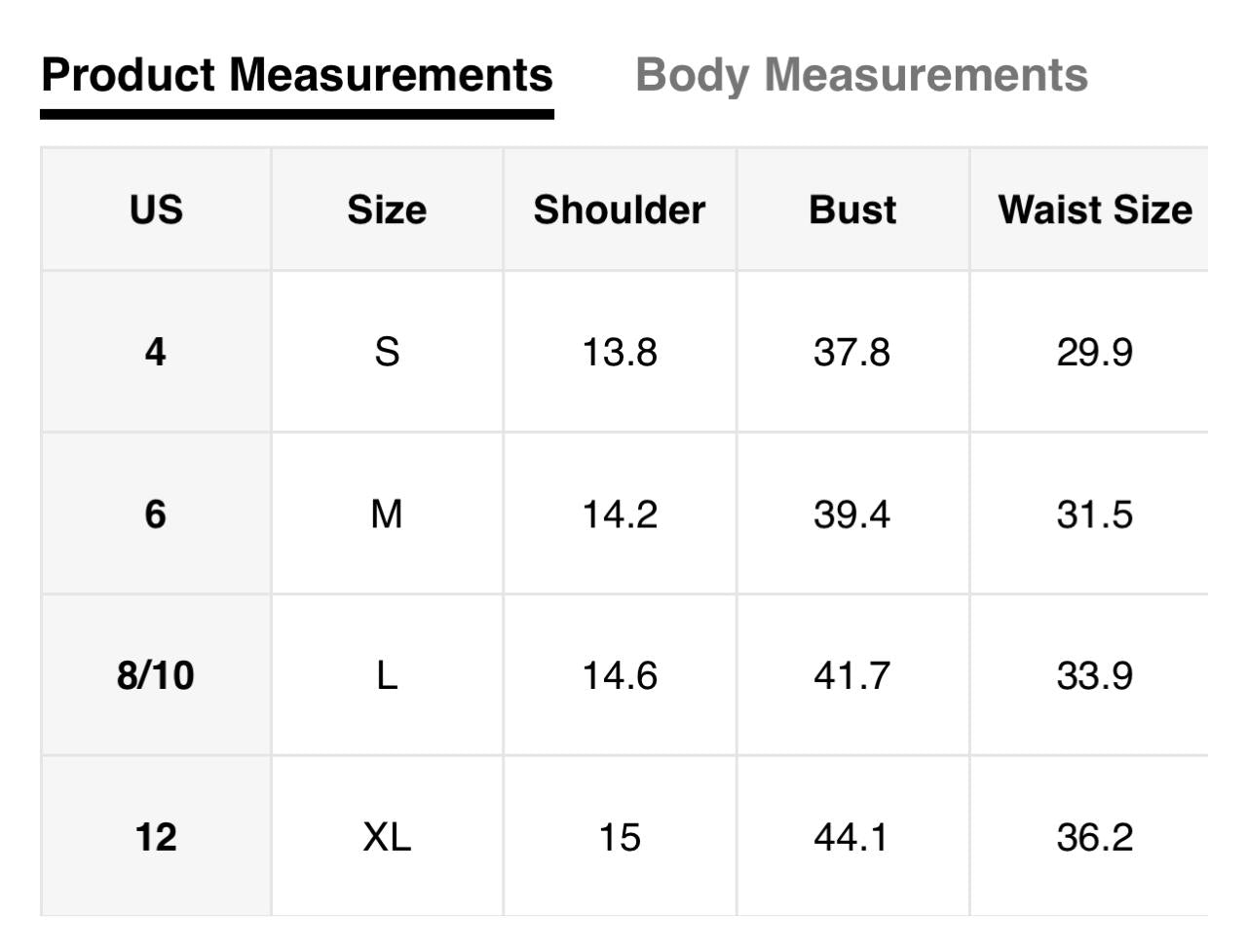Switch to the Body Measurements tab
Viewport: 1247px width, 952px height.
point(861,75)
